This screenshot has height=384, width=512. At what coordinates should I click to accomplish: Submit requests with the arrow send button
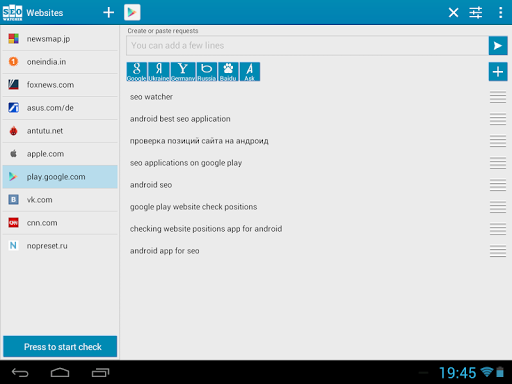click(498, 46)
